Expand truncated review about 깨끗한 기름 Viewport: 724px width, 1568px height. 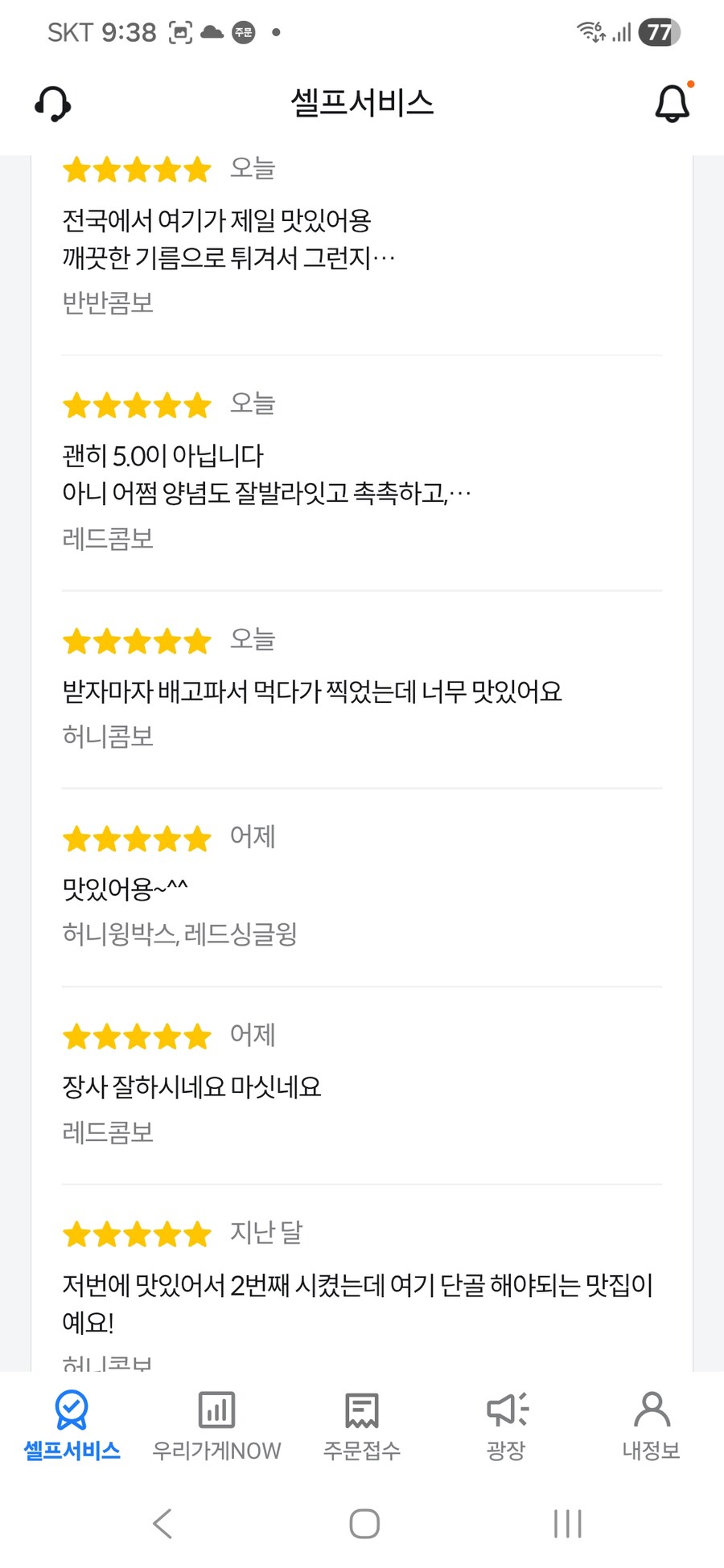click(x=228, y=258)
